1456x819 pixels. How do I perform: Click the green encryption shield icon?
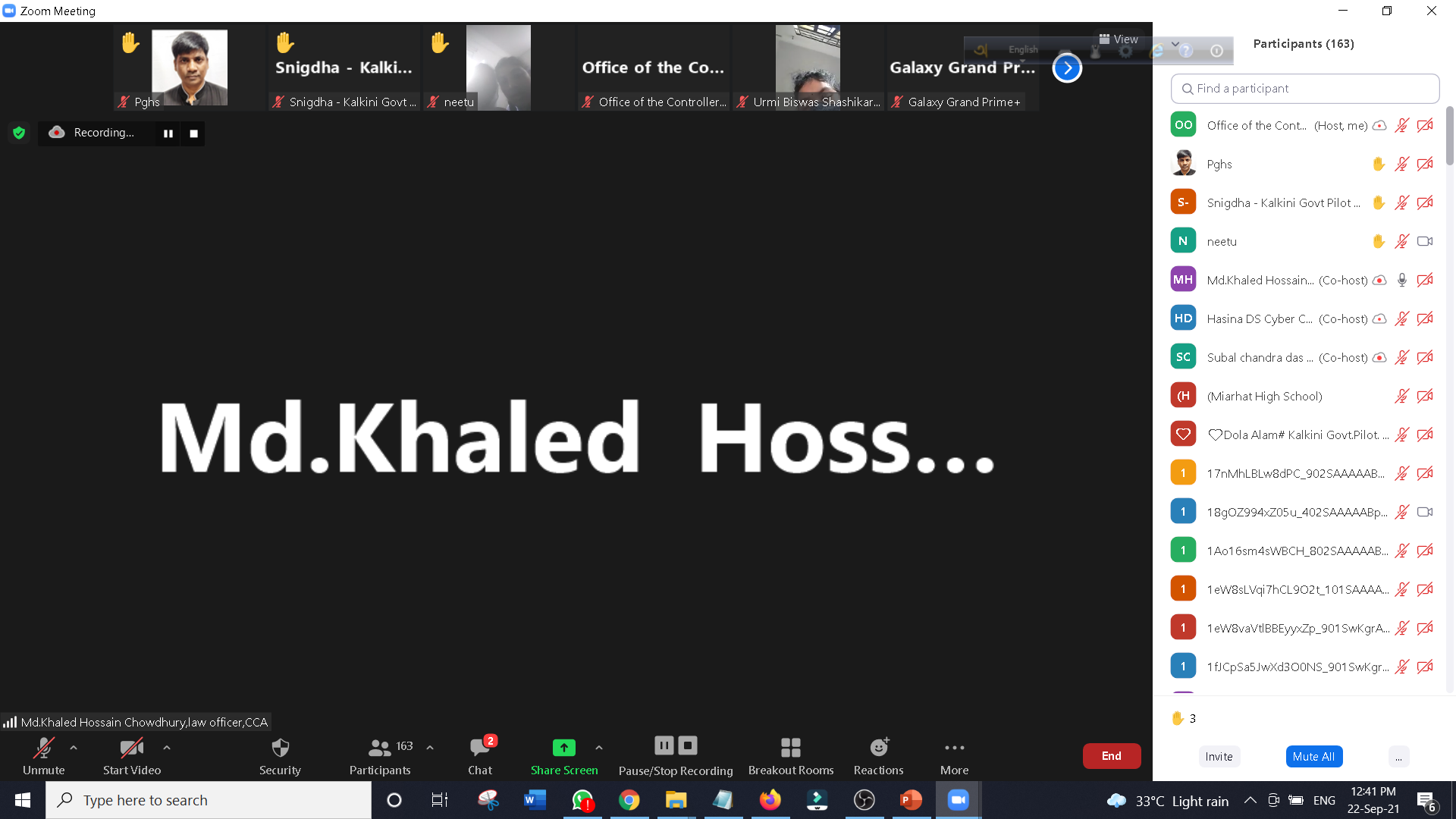(x=19, y=133)
